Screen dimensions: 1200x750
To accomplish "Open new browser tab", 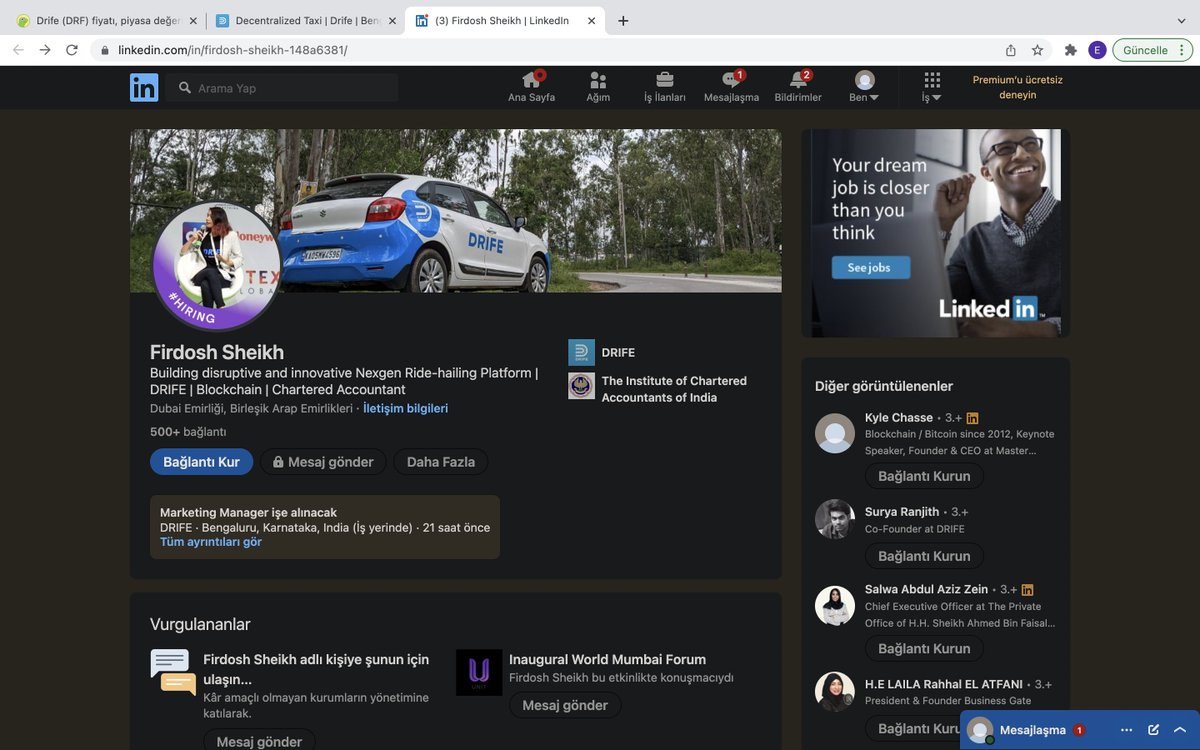I will [x=623, y=20].
